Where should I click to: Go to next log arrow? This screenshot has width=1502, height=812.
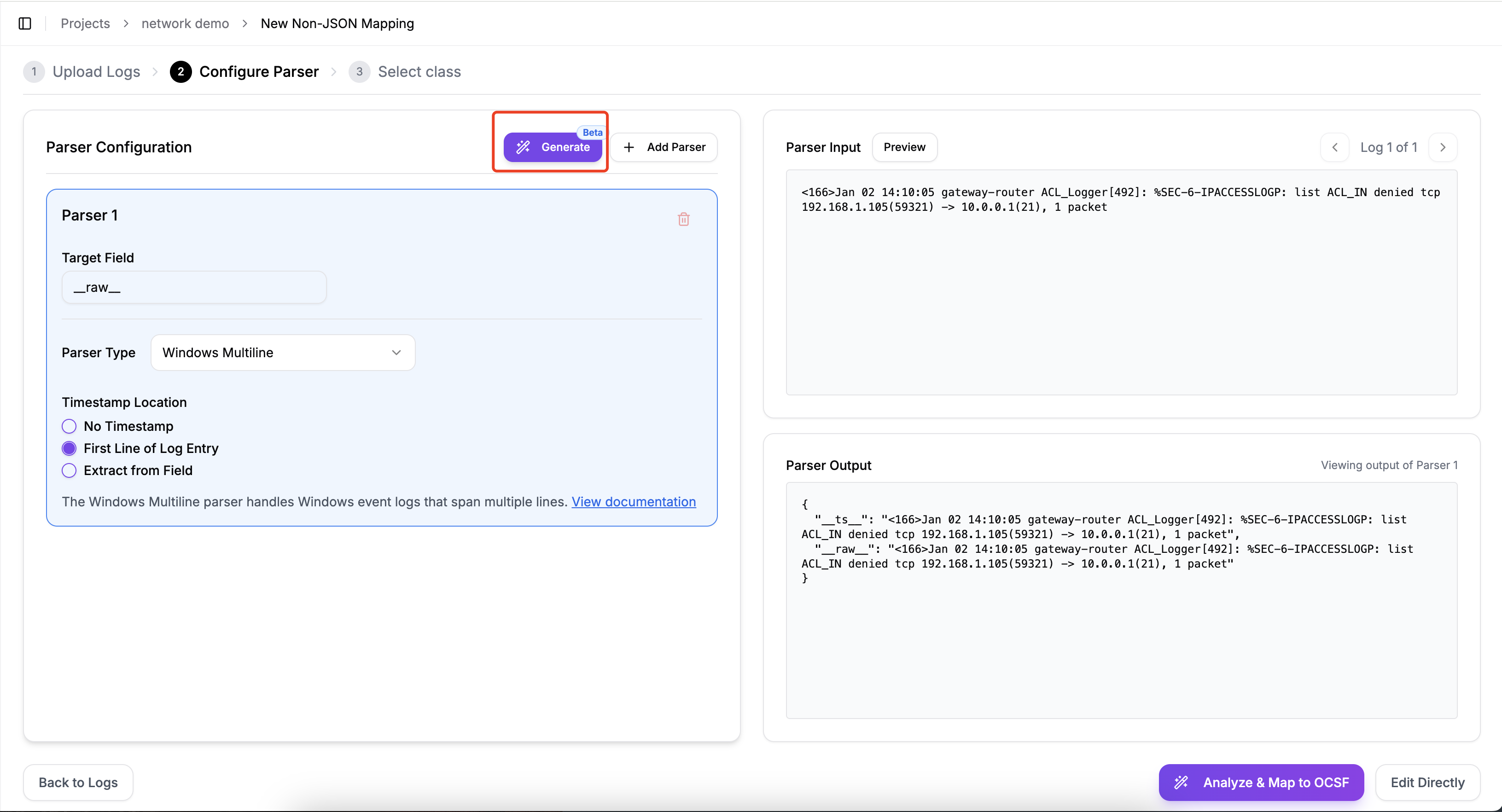click(1443, 147)
